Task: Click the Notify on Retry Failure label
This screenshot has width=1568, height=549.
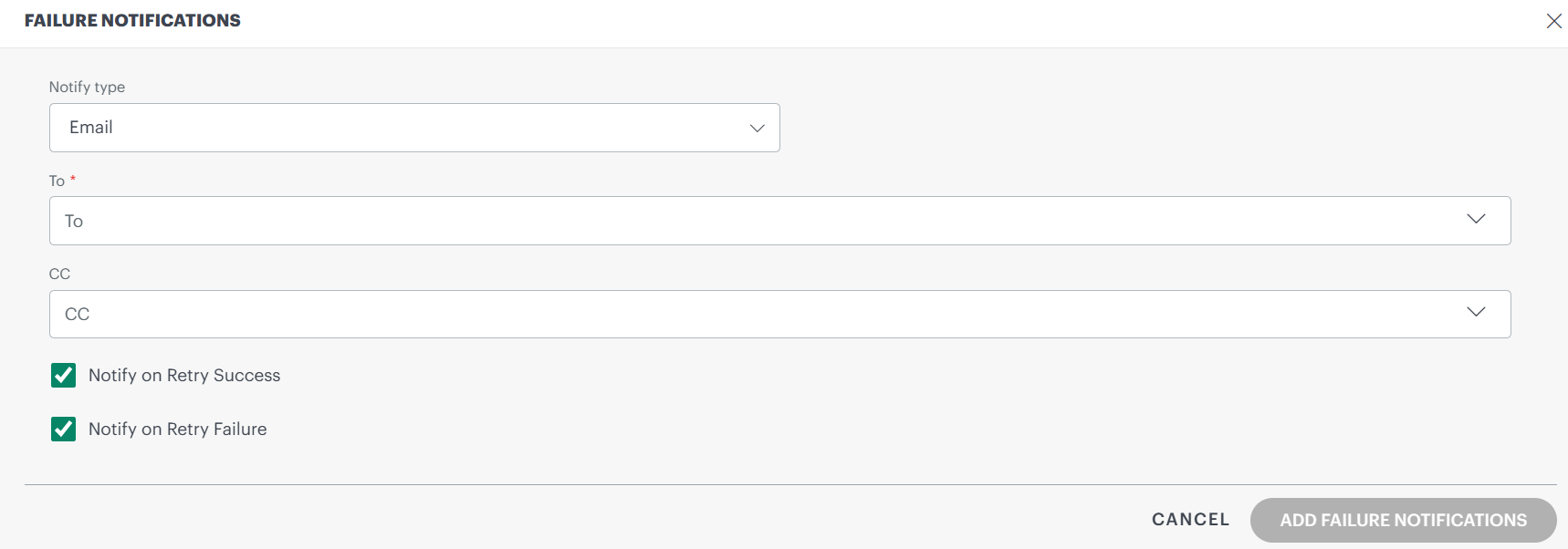Action: (176, 429)
